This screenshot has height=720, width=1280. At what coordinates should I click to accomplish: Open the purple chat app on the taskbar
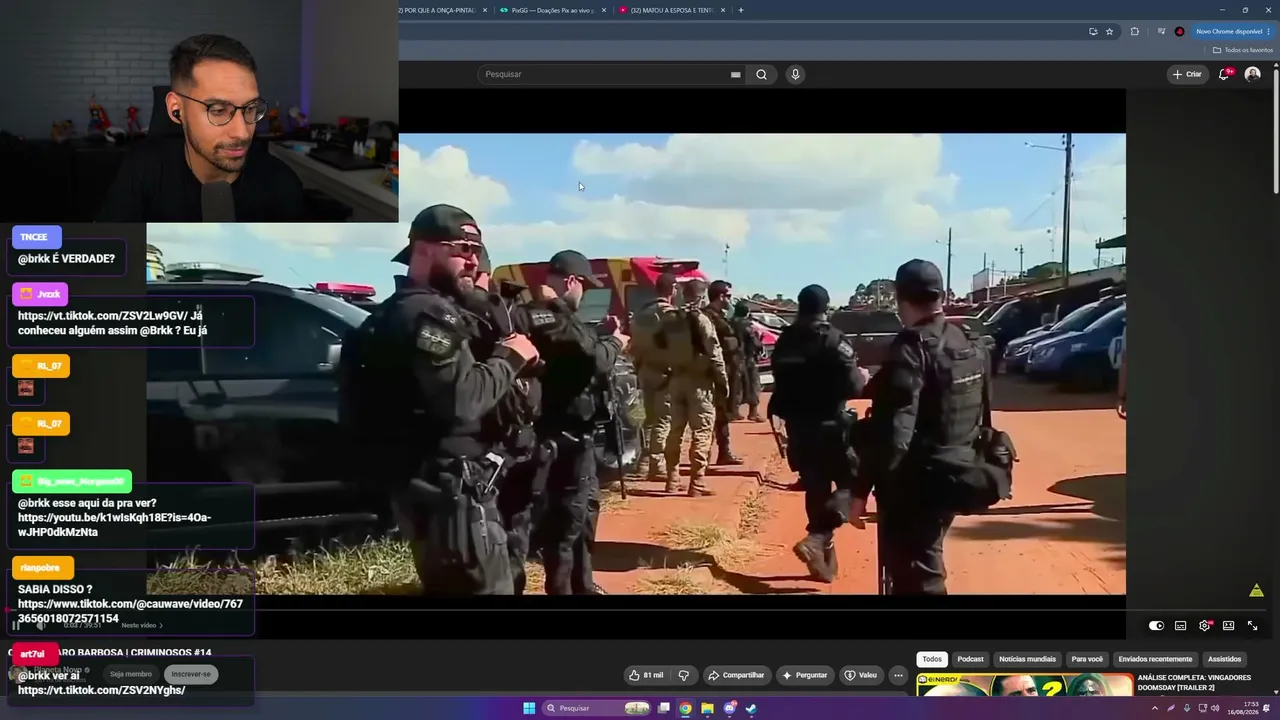[729, 708]
